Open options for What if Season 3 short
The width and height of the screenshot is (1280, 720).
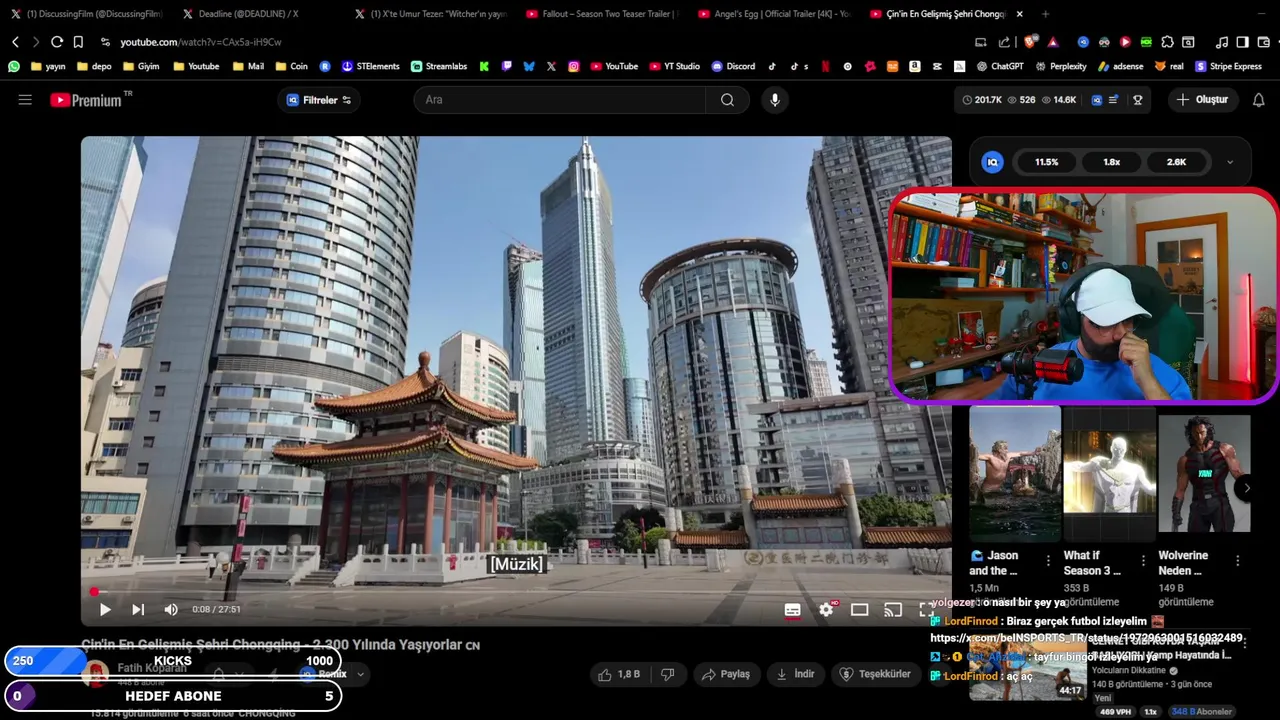pyautogui.click(x=1143, y=561)
